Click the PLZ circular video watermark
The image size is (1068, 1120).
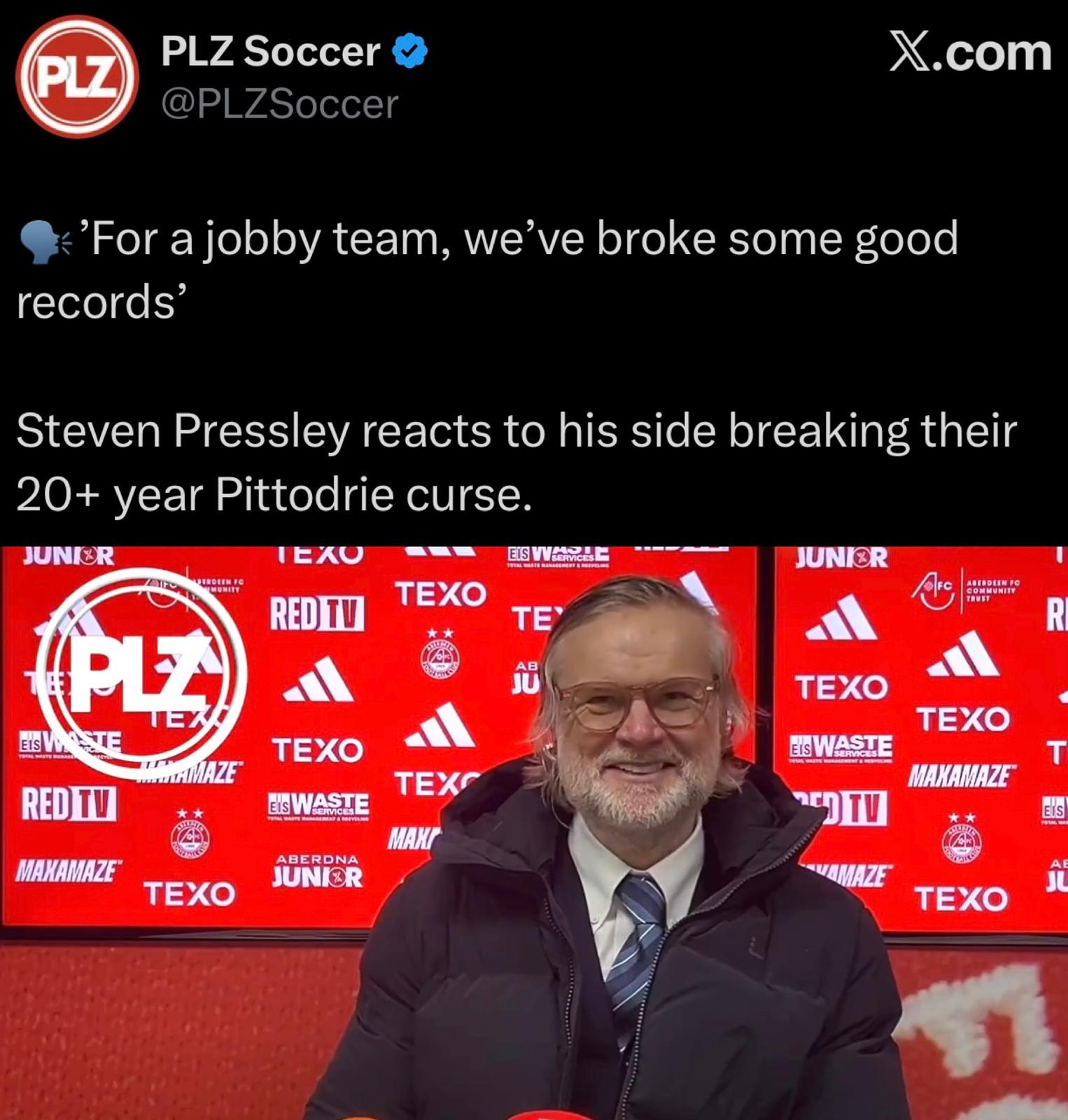tap(141, 673)
